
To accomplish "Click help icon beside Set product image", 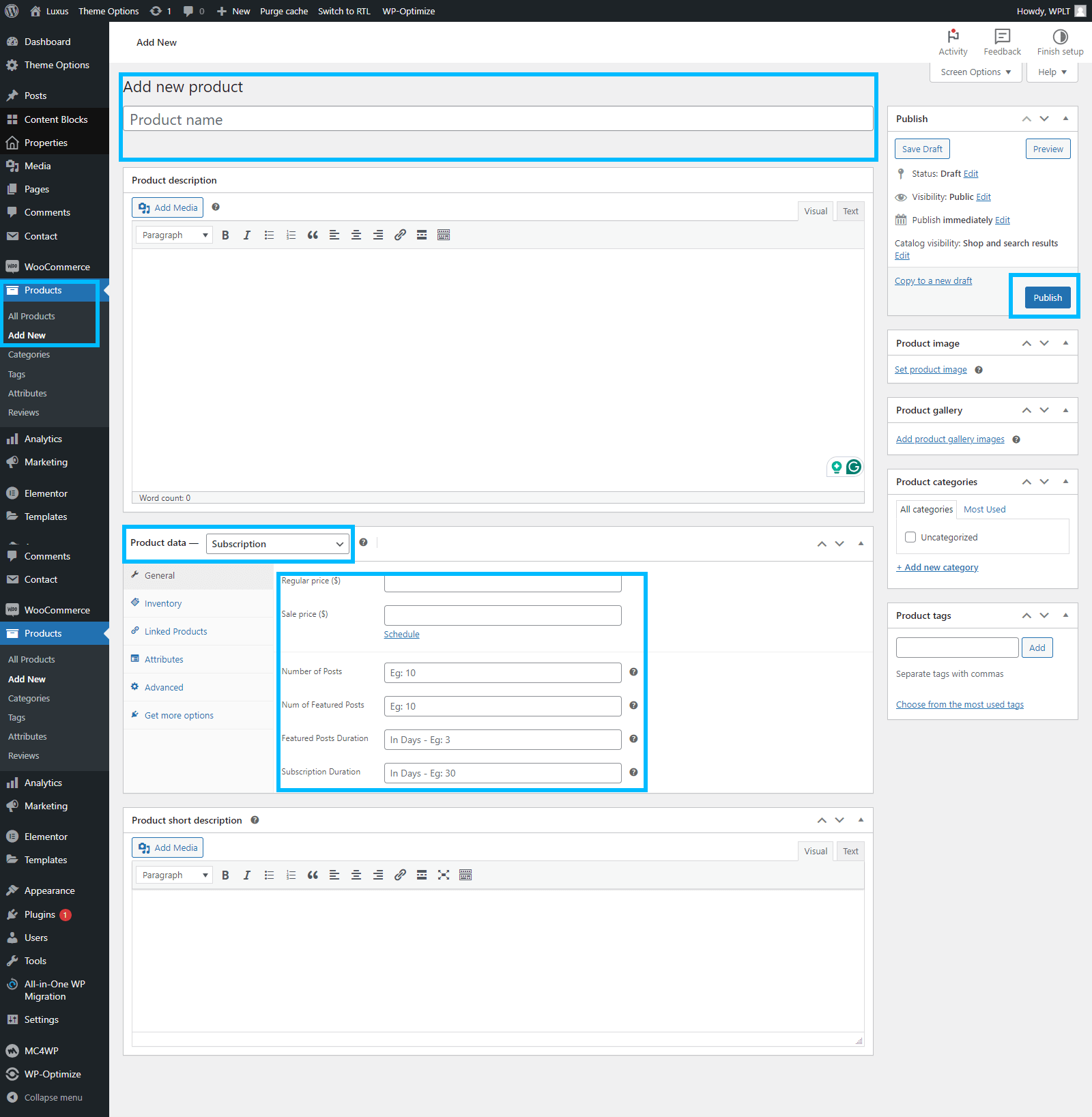I will point(979,370).
